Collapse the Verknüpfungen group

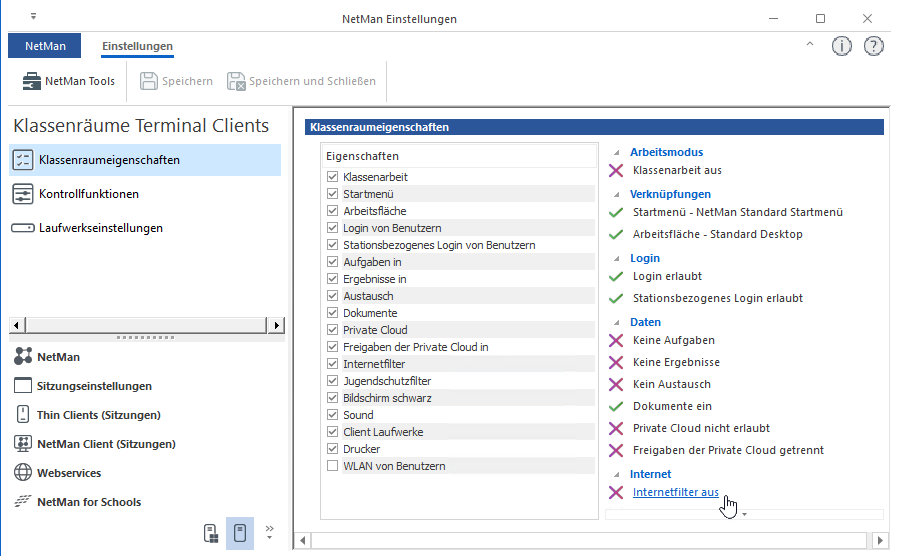[617, 195]
